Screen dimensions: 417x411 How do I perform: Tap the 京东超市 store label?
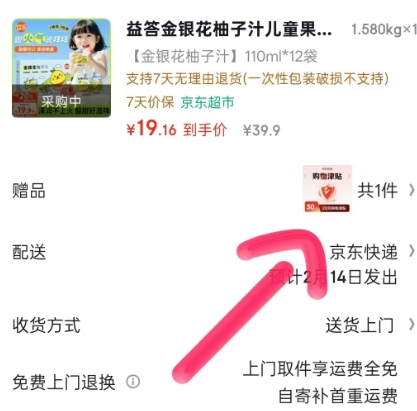207,102
